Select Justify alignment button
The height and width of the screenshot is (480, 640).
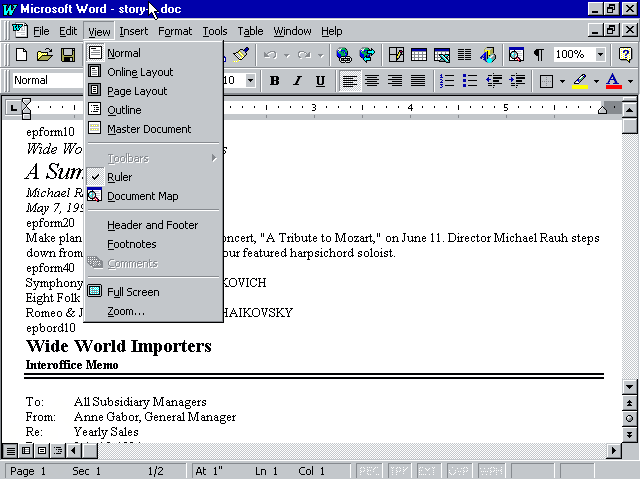(x=418, y=80)
